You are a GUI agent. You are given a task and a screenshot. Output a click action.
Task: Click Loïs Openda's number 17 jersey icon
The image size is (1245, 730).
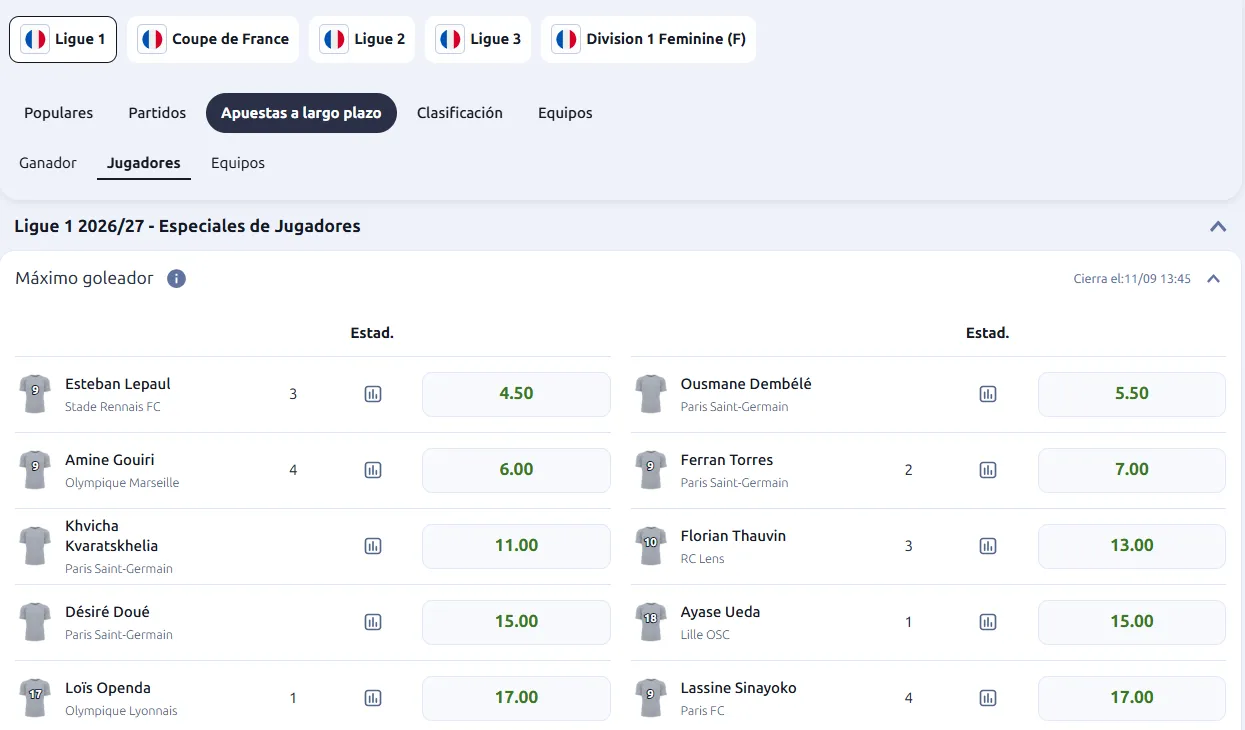(35, 698)
